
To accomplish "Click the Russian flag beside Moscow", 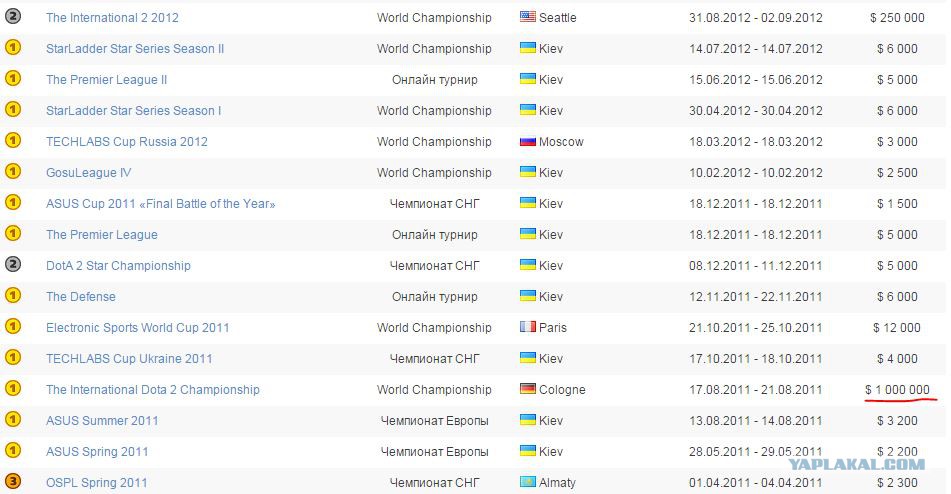I will tap(528, 141).
